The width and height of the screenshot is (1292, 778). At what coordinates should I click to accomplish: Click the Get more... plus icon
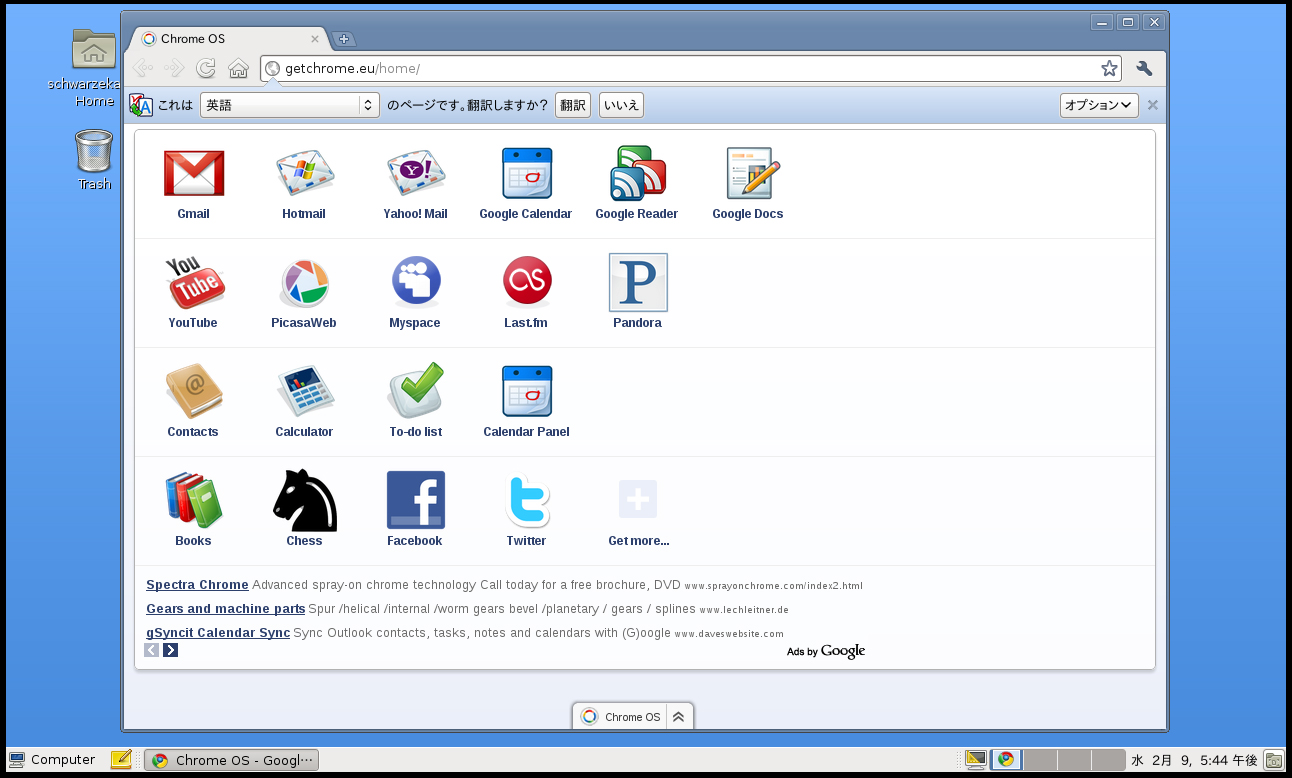638,499
